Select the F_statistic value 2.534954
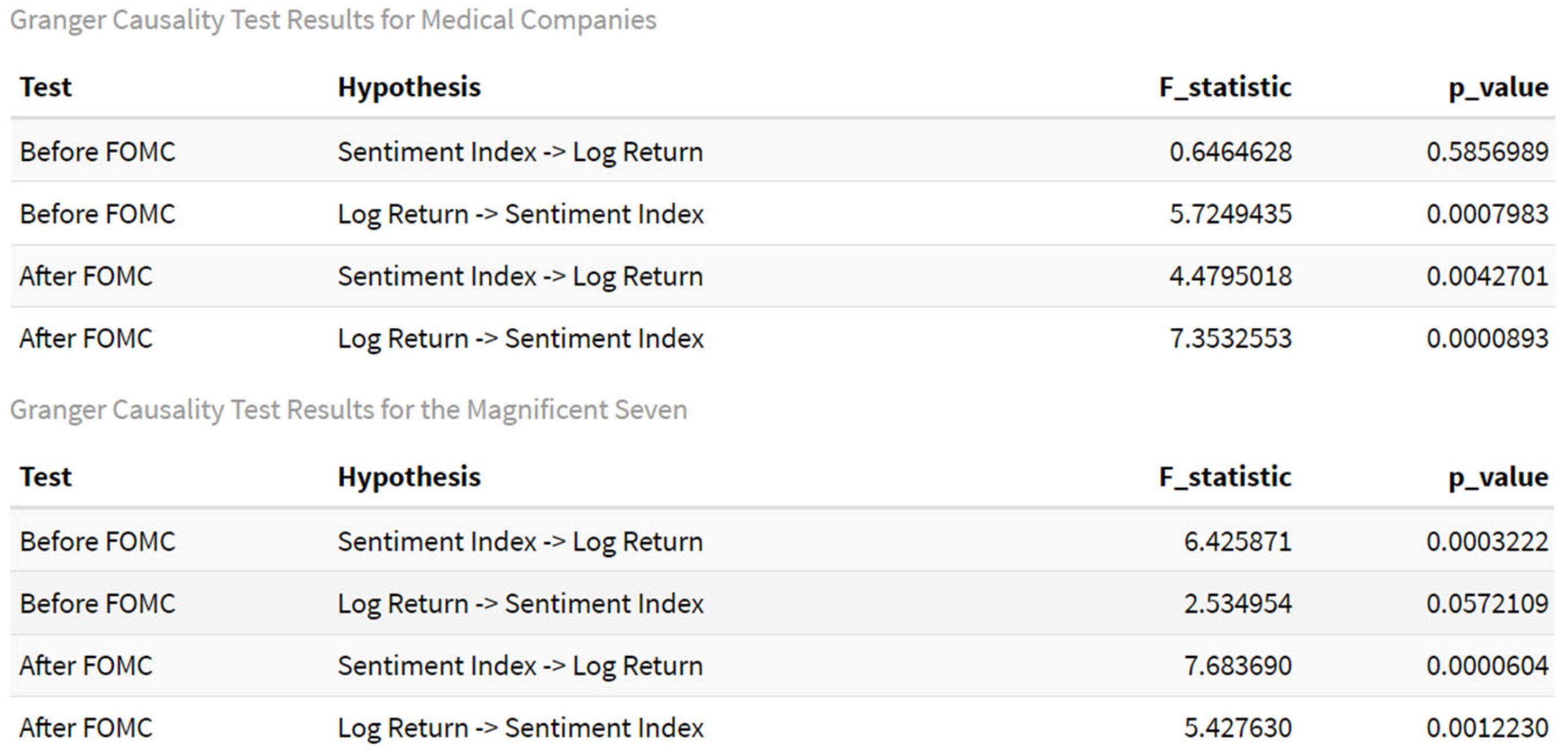This screenshot has height=754, width=1568. 1238,604
